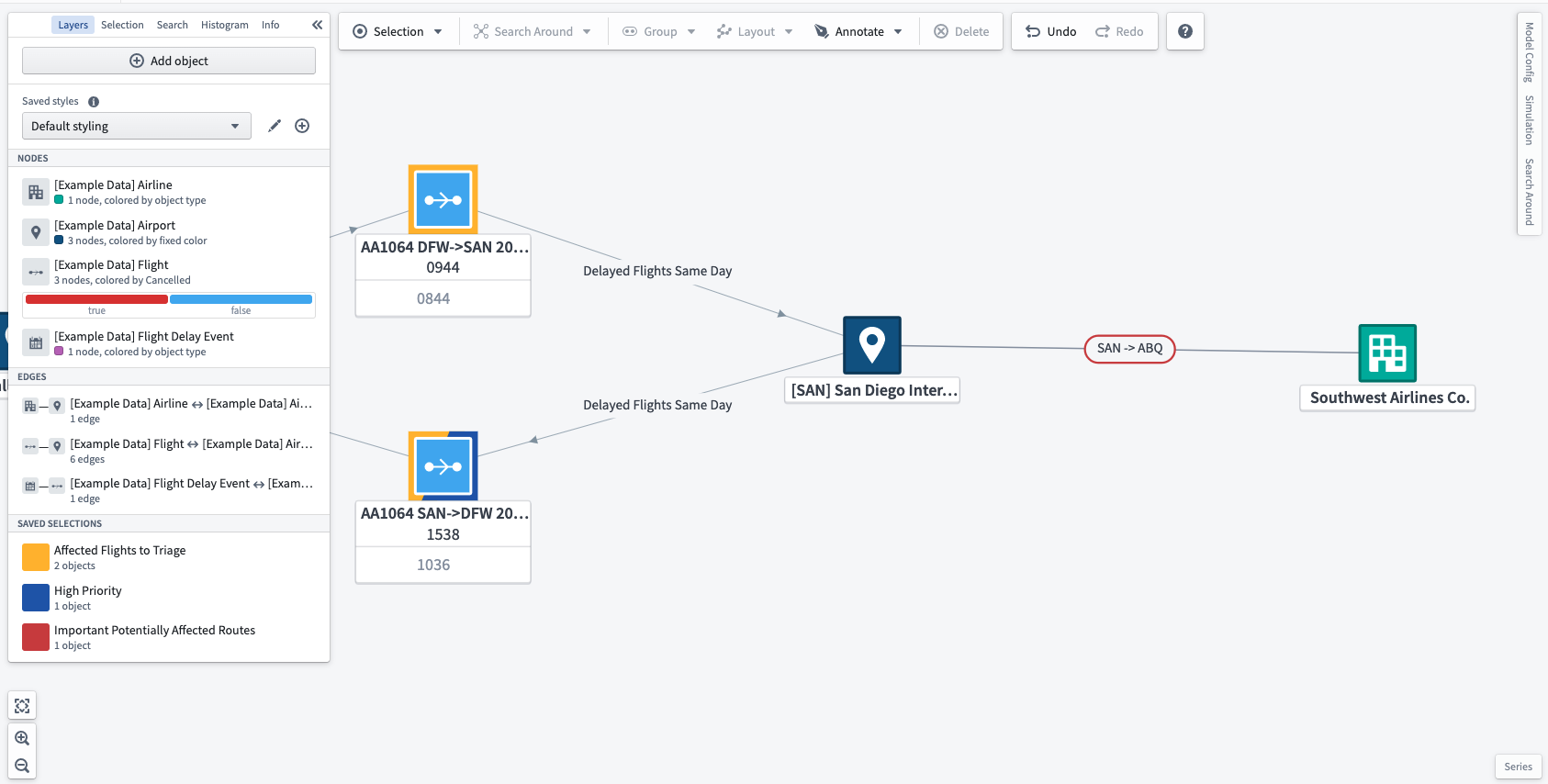The width and height of the screenshot is (1548, 784).
Task: Open Simulation side panel tab
Action: pos(1530,120)
